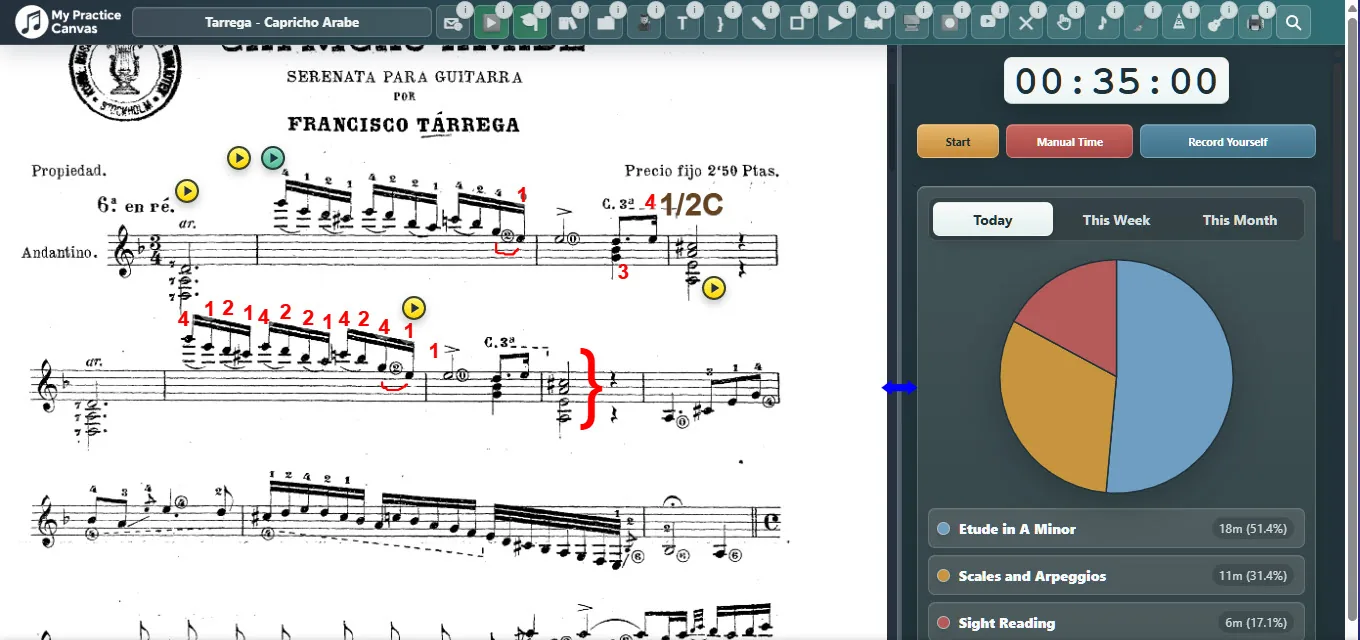Play the yellow marker below the 1/2C annotation

coord(714,288)
